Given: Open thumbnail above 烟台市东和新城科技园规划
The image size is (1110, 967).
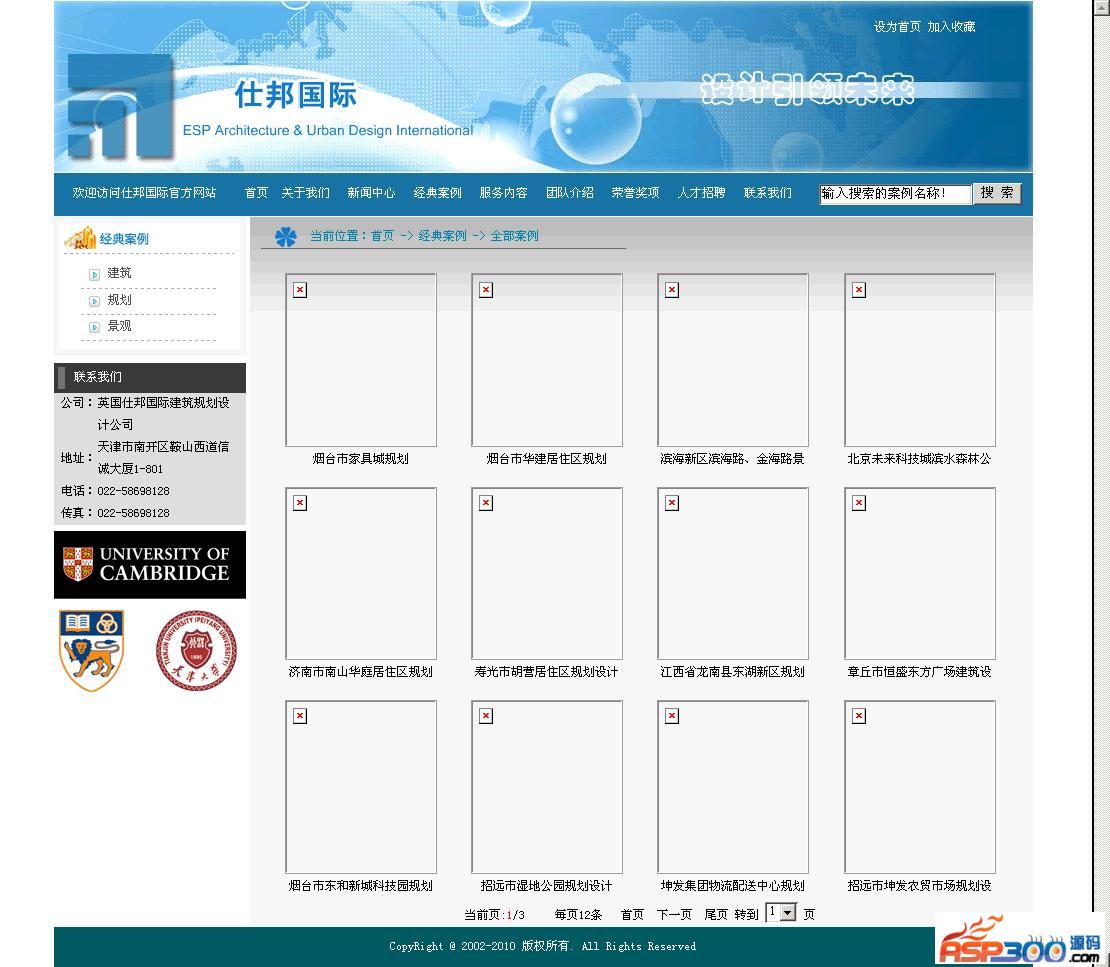Looking at the screenshot, I should pos(361,786).
